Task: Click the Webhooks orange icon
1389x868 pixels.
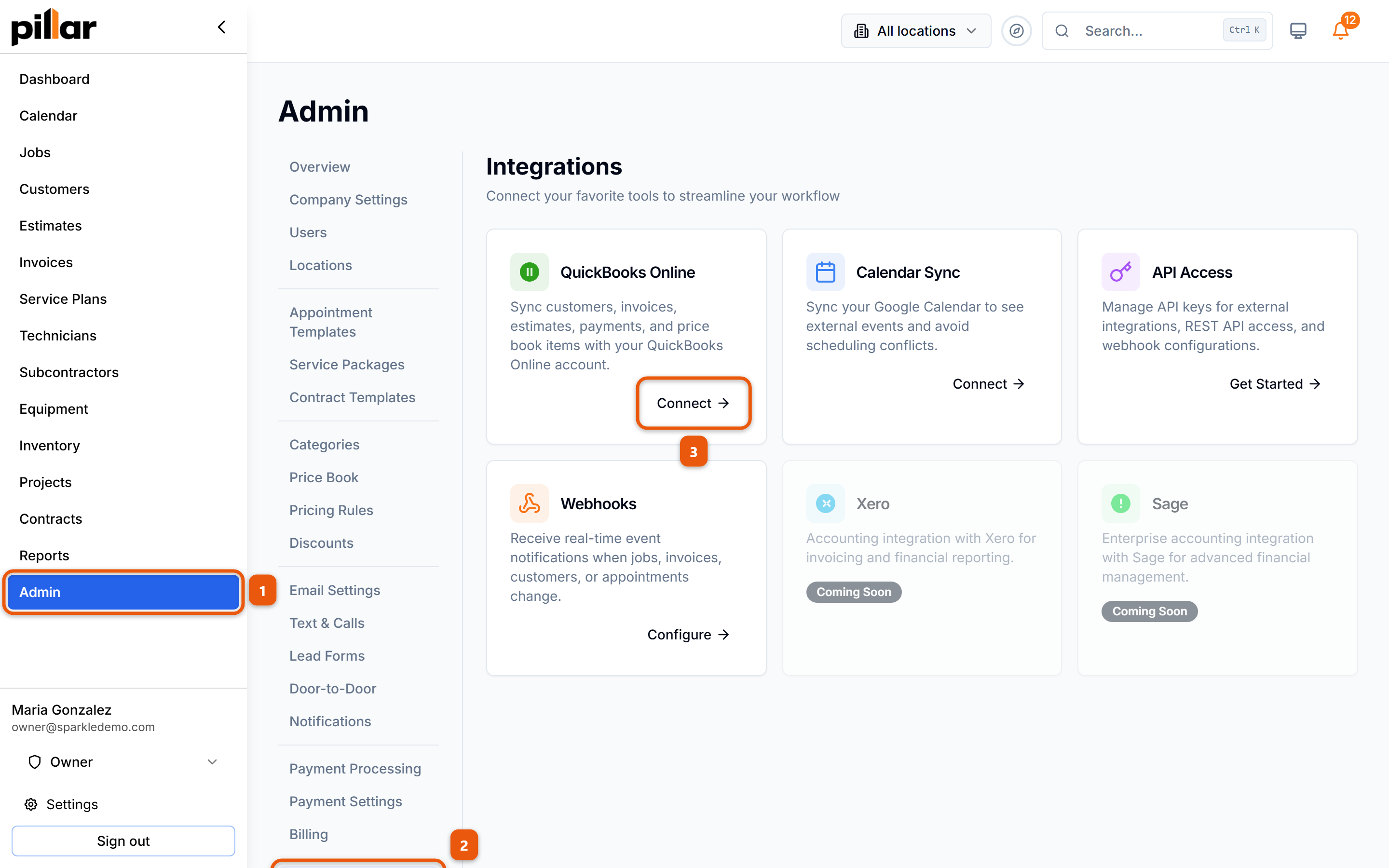Action: (529, 503)
